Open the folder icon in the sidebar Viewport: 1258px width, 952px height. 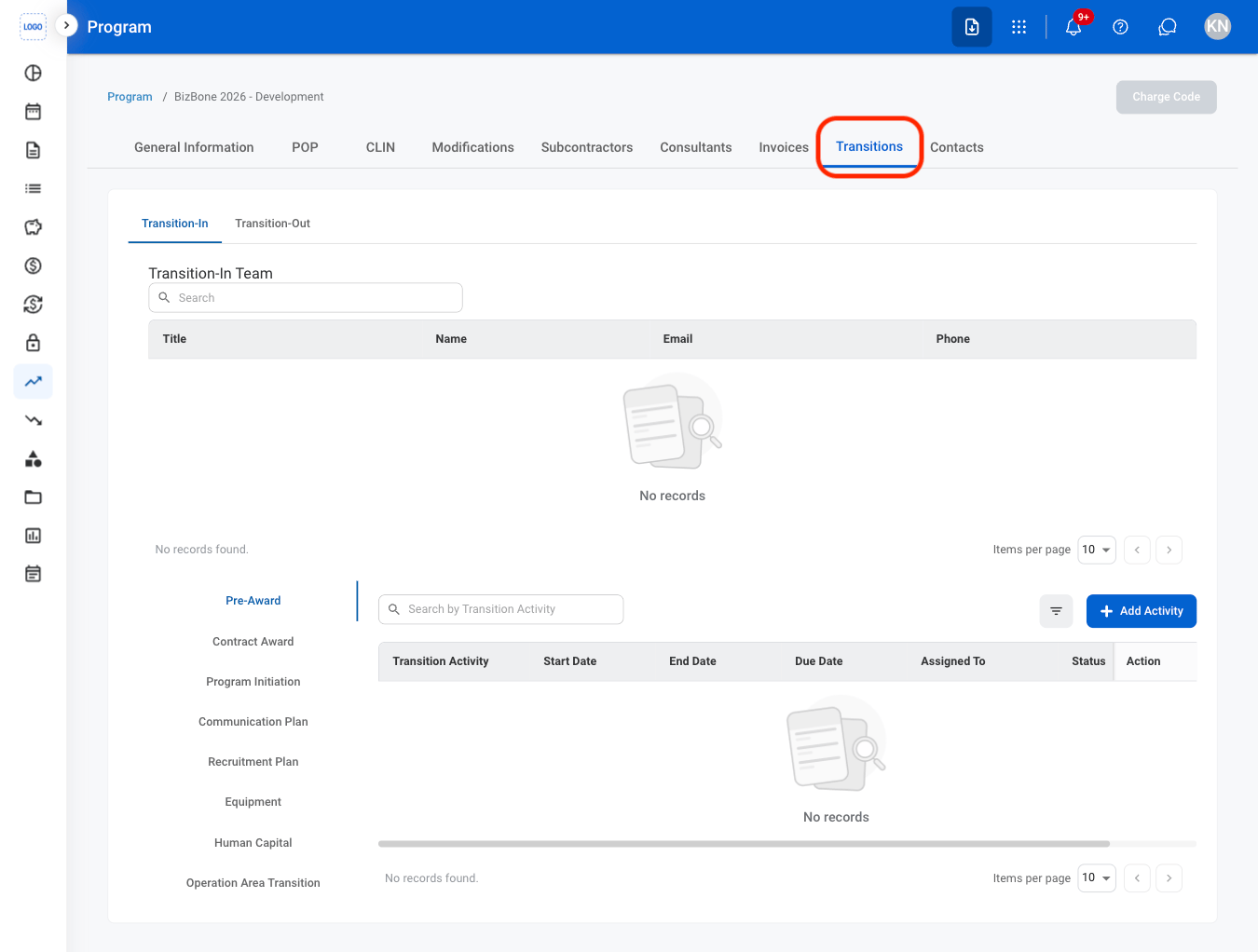click(x=33, y=497)
